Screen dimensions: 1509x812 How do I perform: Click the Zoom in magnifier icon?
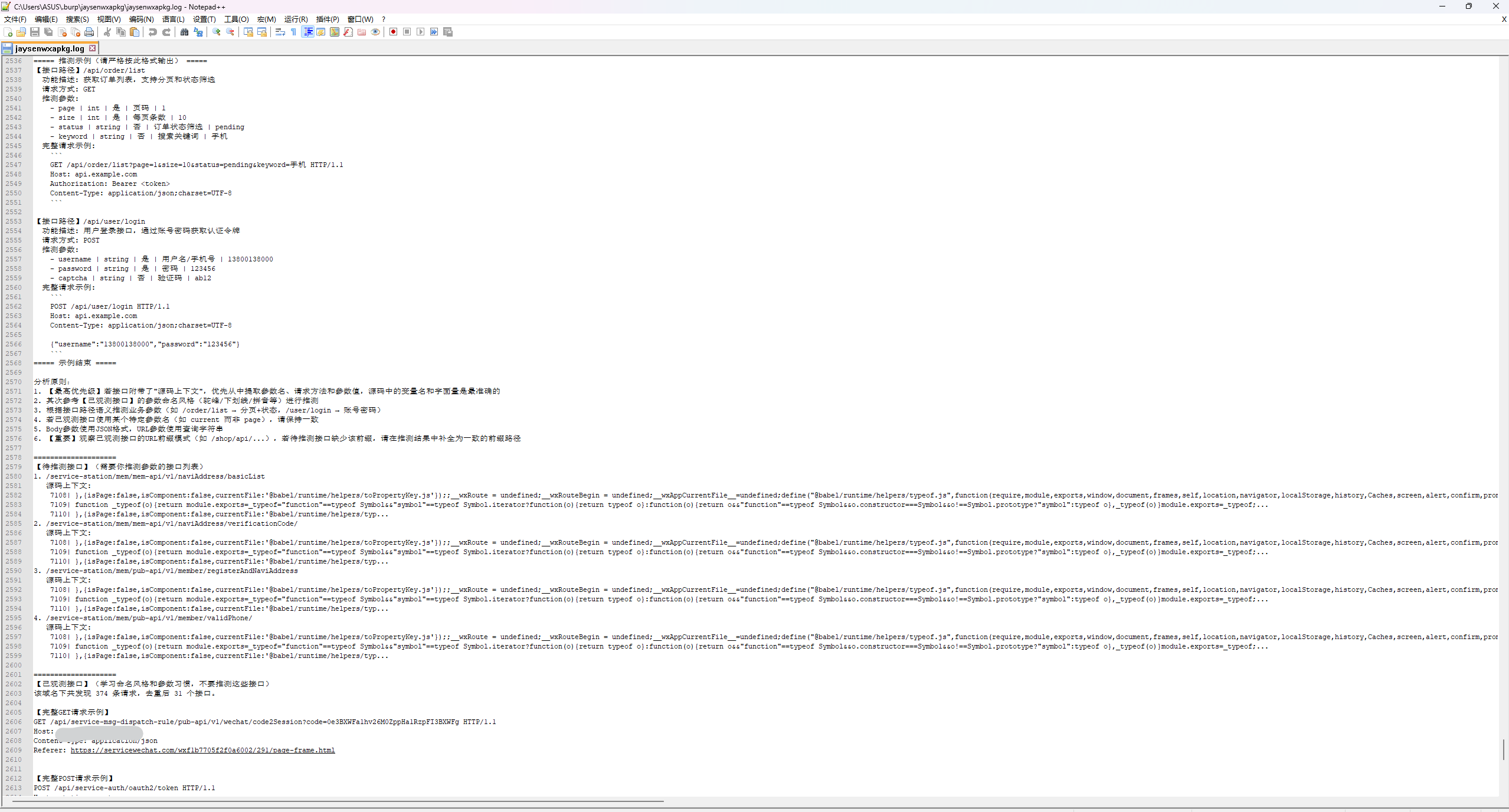(x=217, y=32)
